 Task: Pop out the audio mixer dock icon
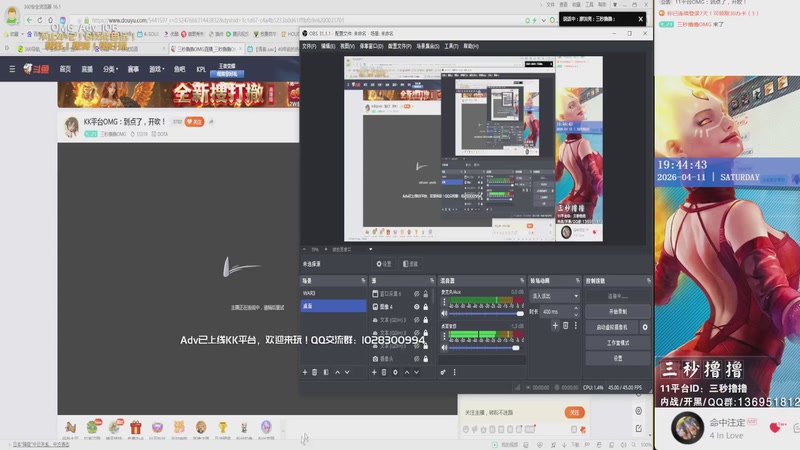[x=521, y=281]
